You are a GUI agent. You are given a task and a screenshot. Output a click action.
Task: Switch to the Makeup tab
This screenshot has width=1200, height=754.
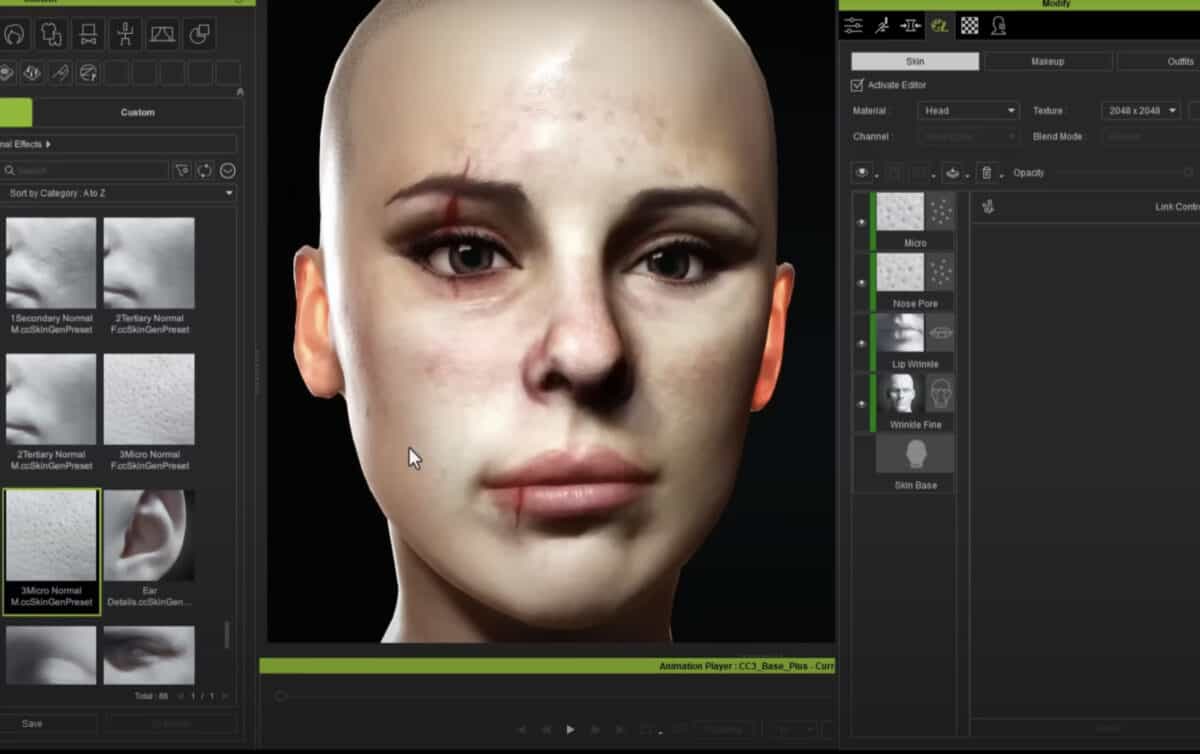tap(1047, 62)
